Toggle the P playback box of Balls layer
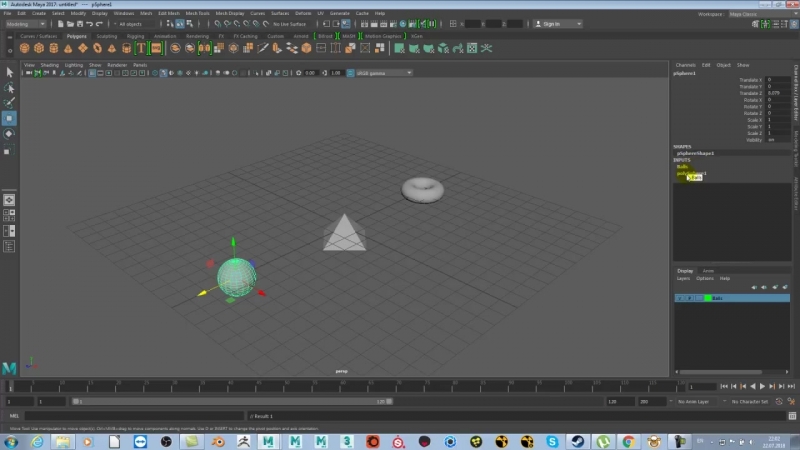Screen dimensions: 800x450 (x=688, y=298)
